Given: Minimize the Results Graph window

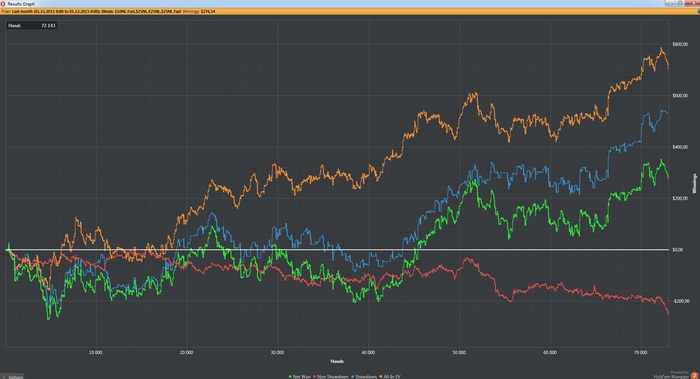Looking at the screenshot, I should (670, 3).
